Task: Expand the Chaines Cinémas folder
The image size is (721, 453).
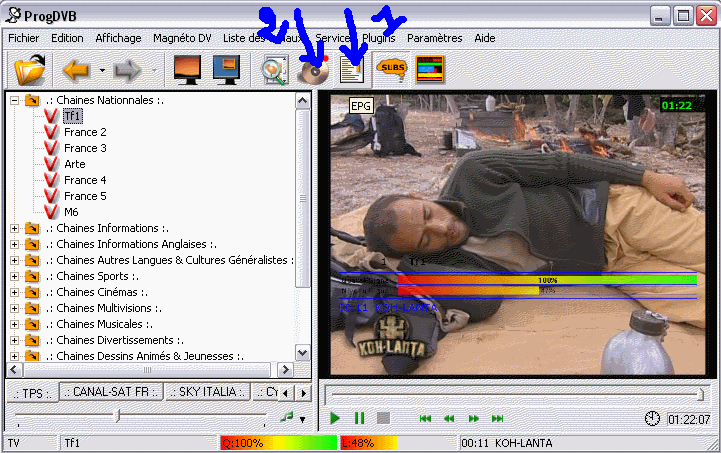Action: tap(14, 292)
